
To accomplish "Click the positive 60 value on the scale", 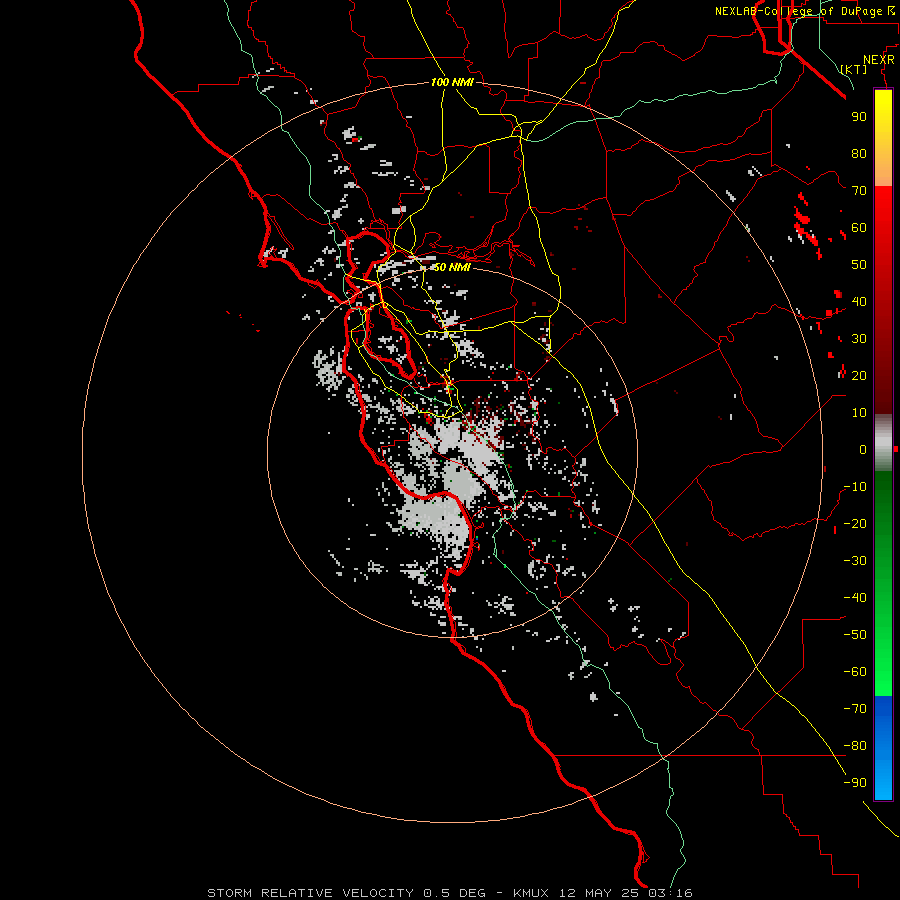I will (x=859, y=227).
